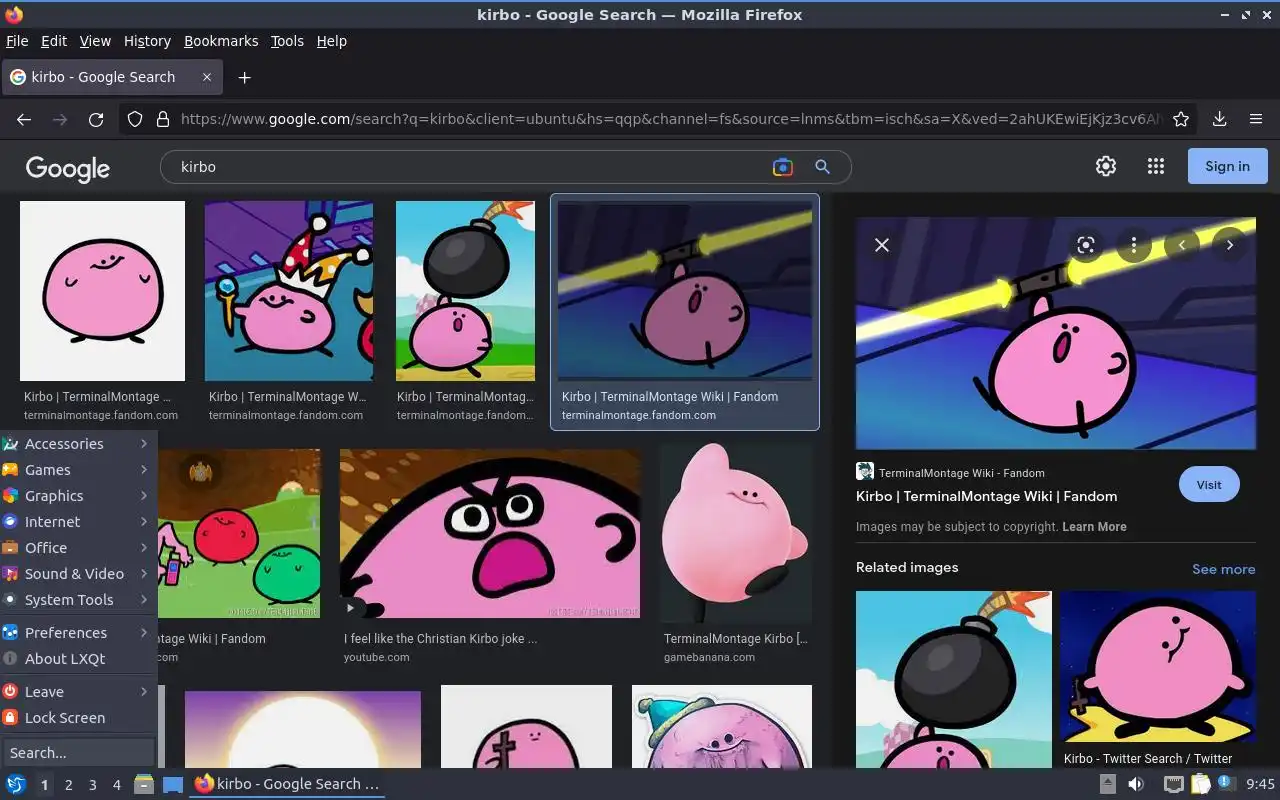The height and width of the screenshot is (800, 1280).
Task: Click the application menu Search field
Action: 78,753
